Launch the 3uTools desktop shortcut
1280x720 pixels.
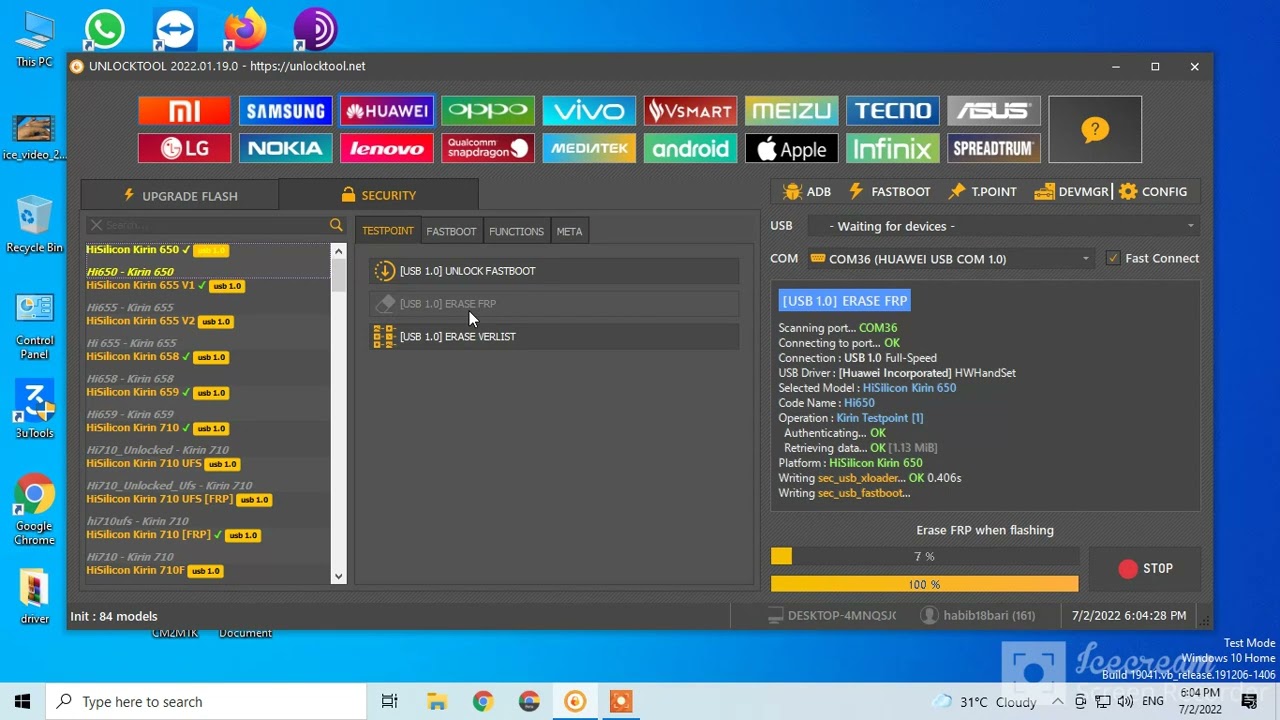(34, 409)
